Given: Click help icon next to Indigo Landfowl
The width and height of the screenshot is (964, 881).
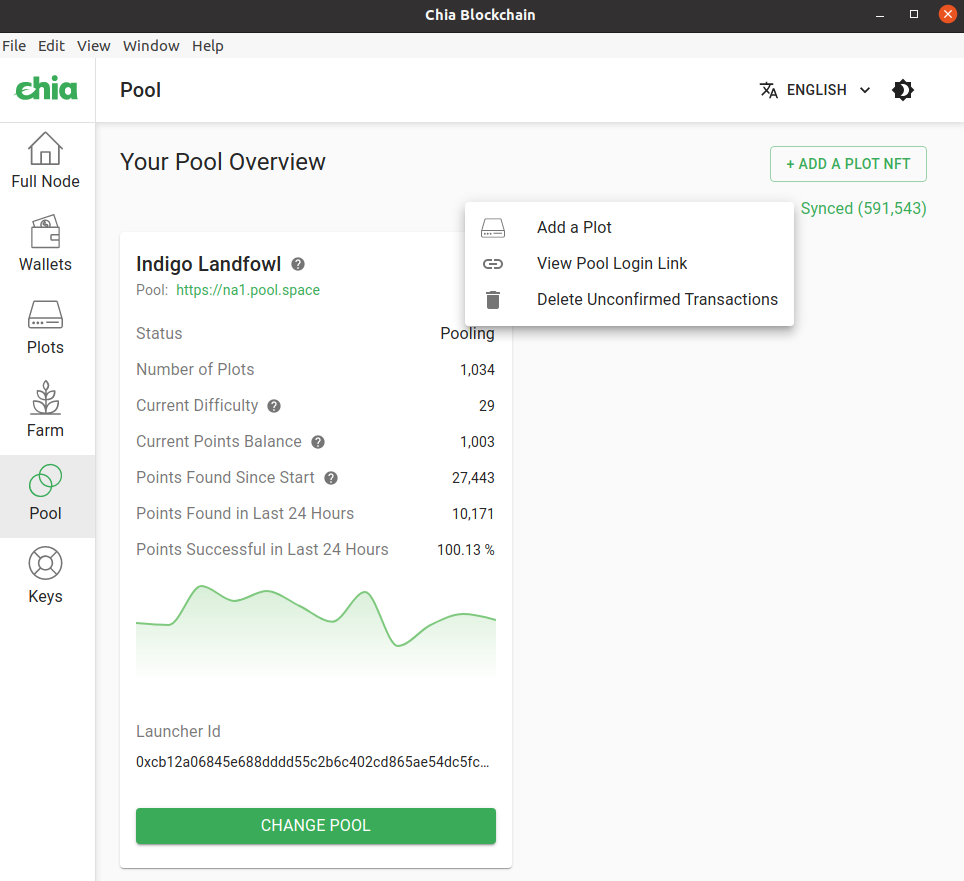Looking at the screenshot, I should point(298,264).
